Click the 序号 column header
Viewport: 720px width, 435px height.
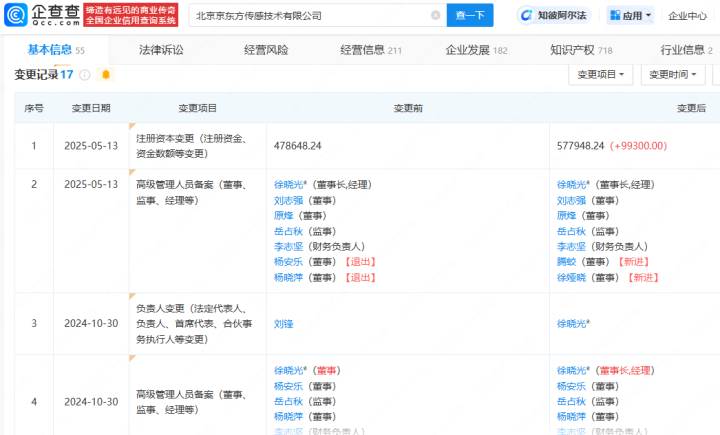tap(34, 108)
